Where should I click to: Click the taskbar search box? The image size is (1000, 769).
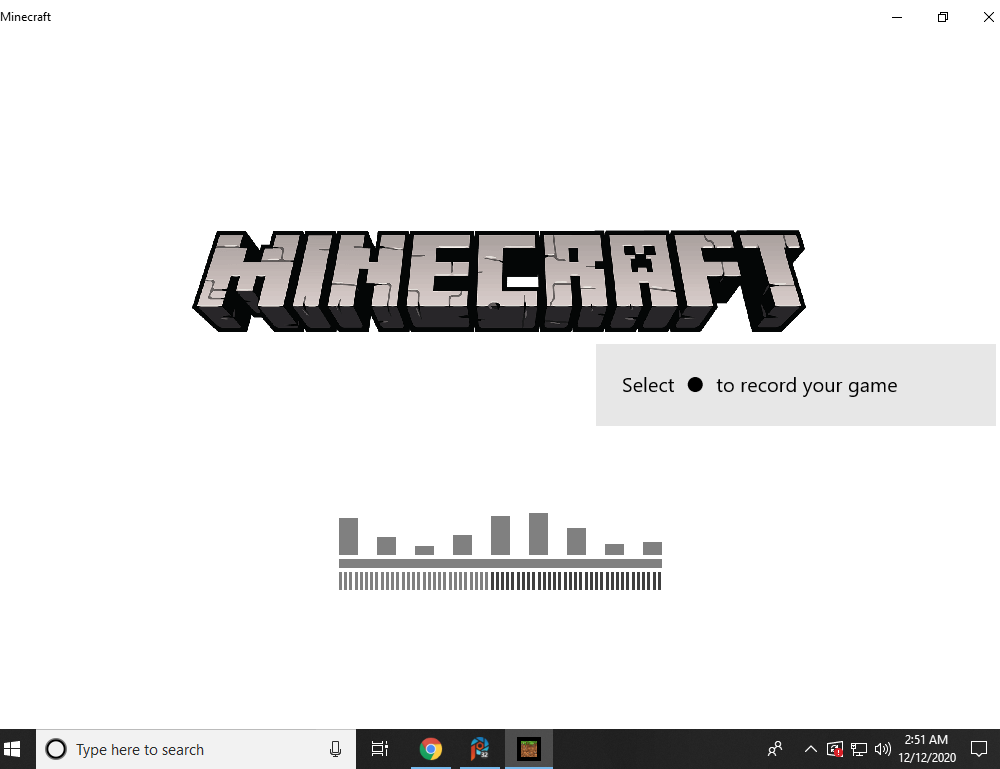196,749
